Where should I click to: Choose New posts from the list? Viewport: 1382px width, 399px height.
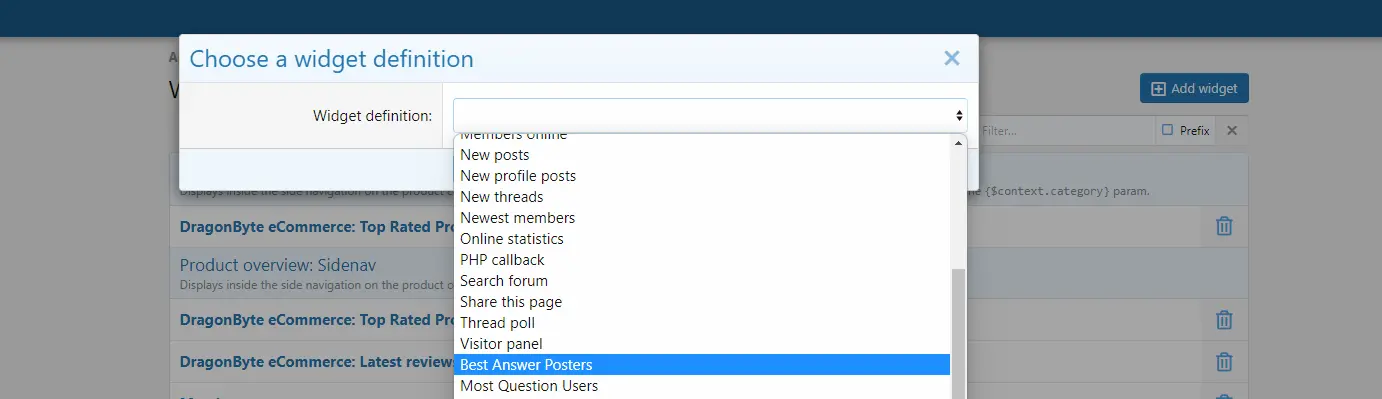(x=702, y=155)
